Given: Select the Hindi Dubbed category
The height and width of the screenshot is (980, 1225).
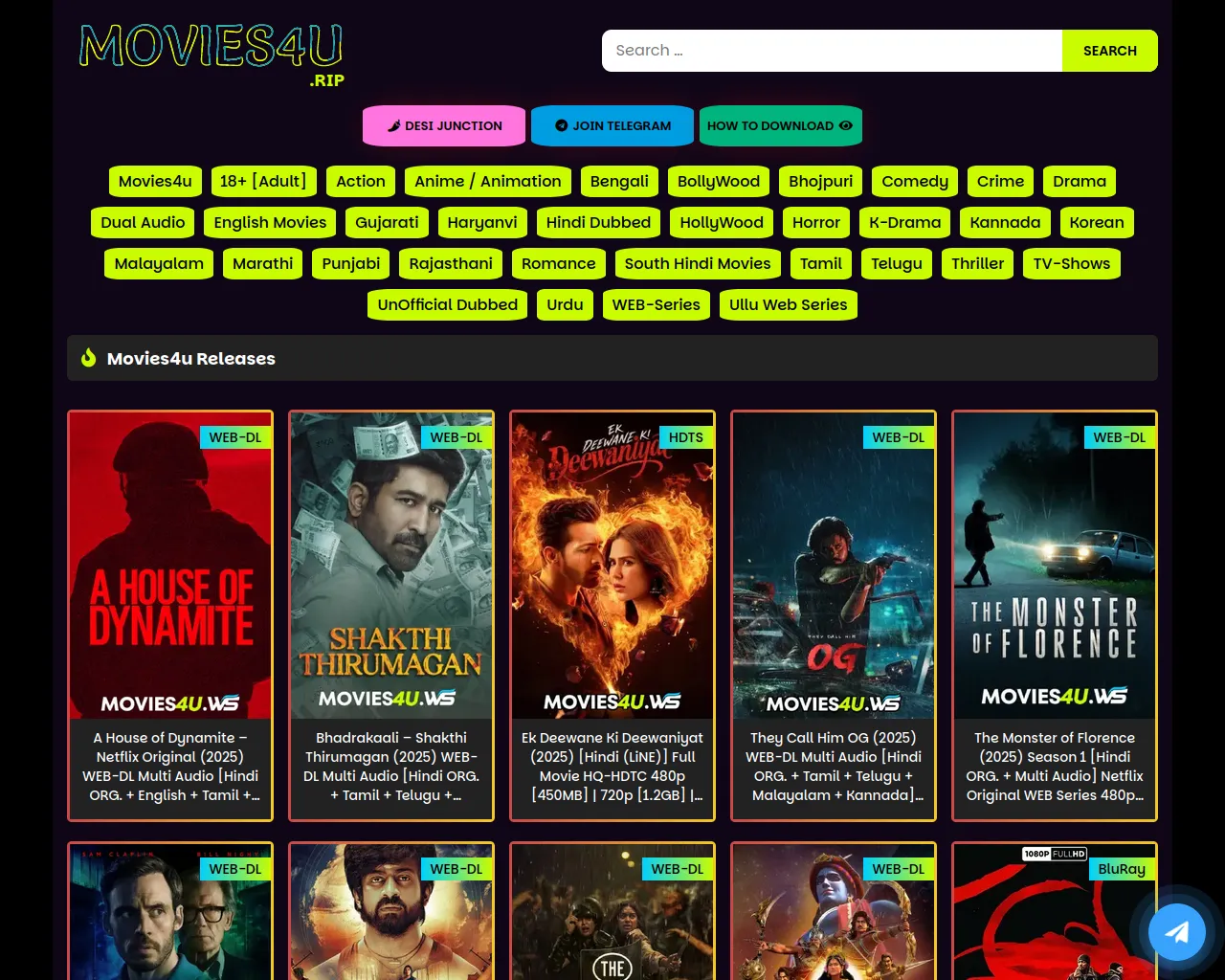Looking at the screenshot, I should pos(598,222).
